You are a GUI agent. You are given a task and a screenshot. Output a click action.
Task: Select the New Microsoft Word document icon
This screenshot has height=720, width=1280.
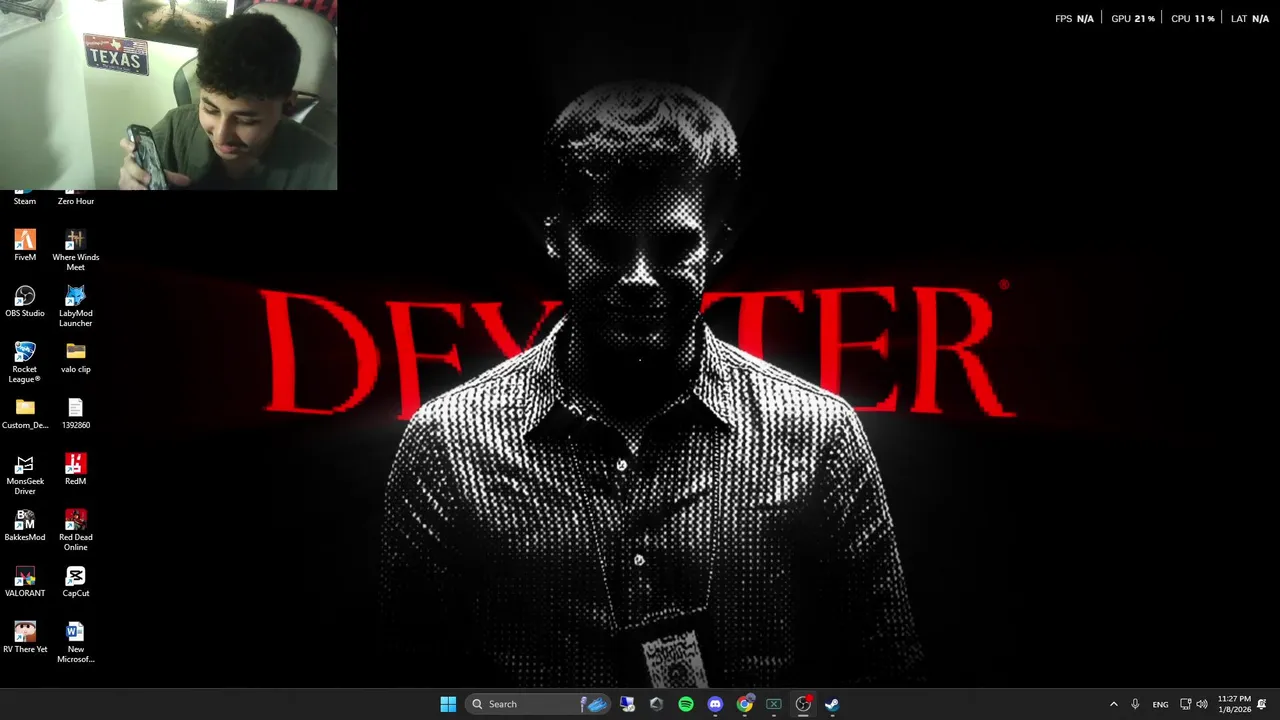(76, 642)
